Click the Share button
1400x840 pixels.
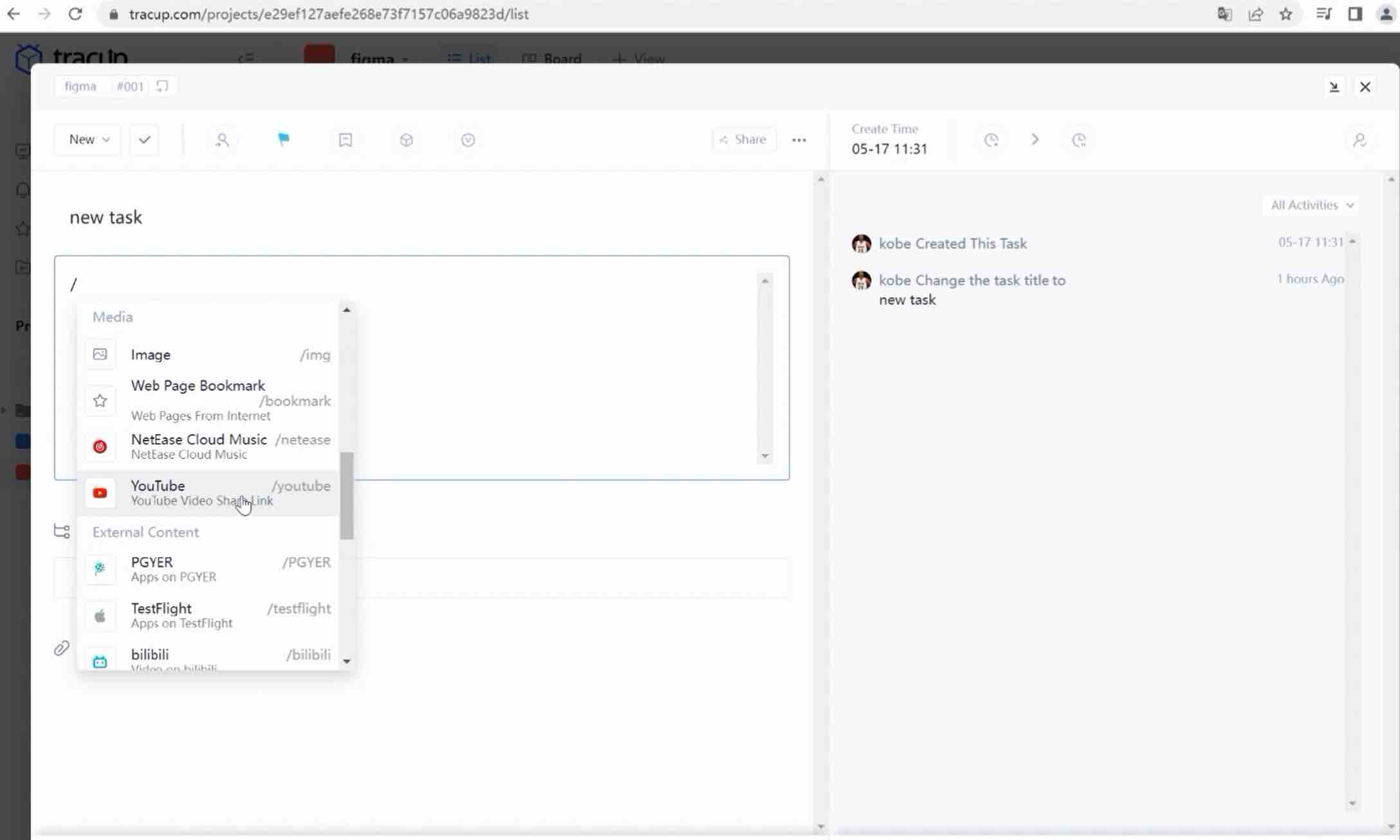pyautogui.click(x=743, y=140)
